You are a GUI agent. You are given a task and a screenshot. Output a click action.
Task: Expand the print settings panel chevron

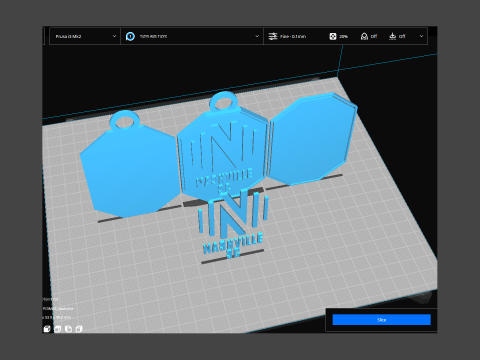click(421, 36)
